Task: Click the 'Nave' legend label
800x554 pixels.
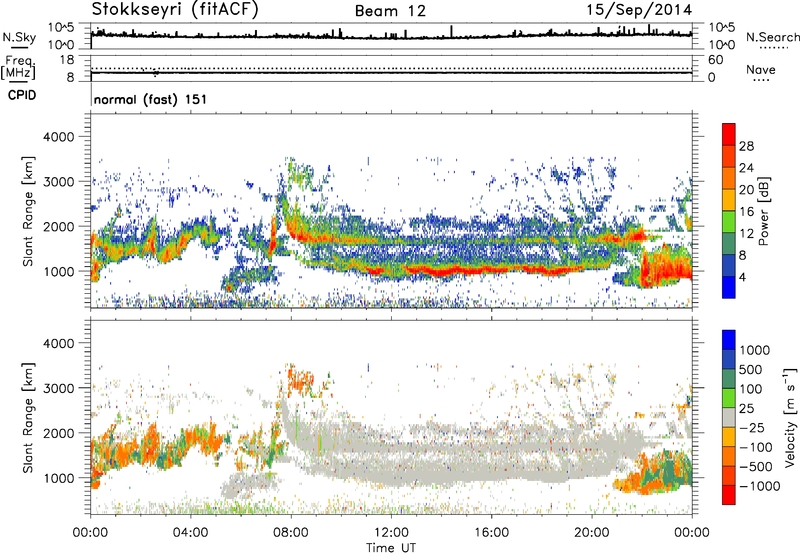Action: 760,70
